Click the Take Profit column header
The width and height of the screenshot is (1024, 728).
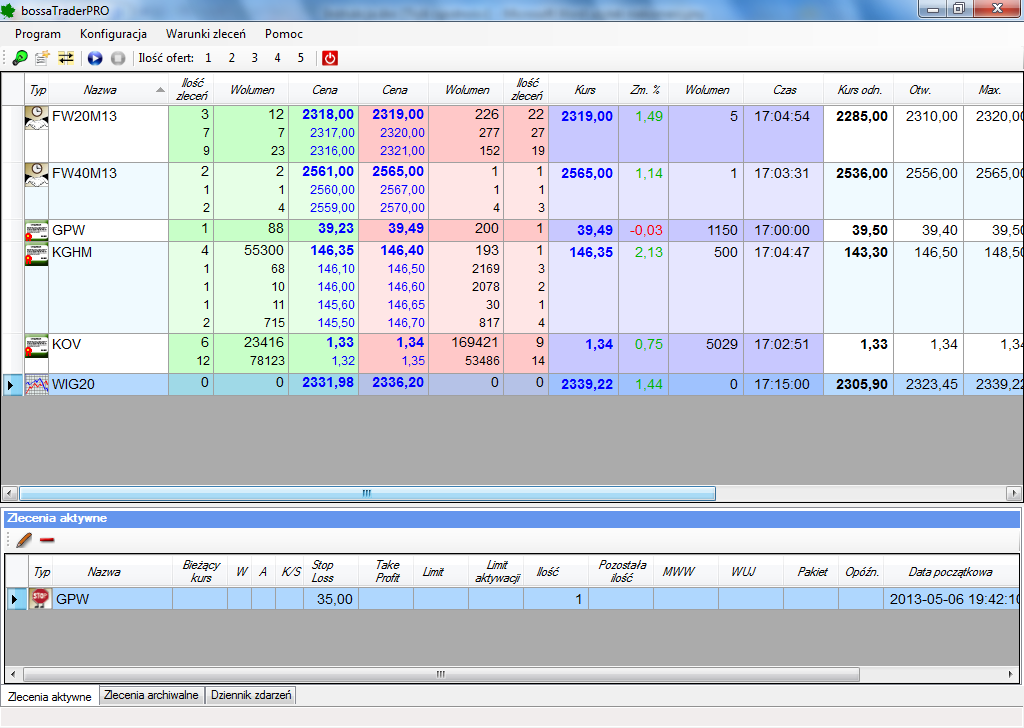coord(387,571)
